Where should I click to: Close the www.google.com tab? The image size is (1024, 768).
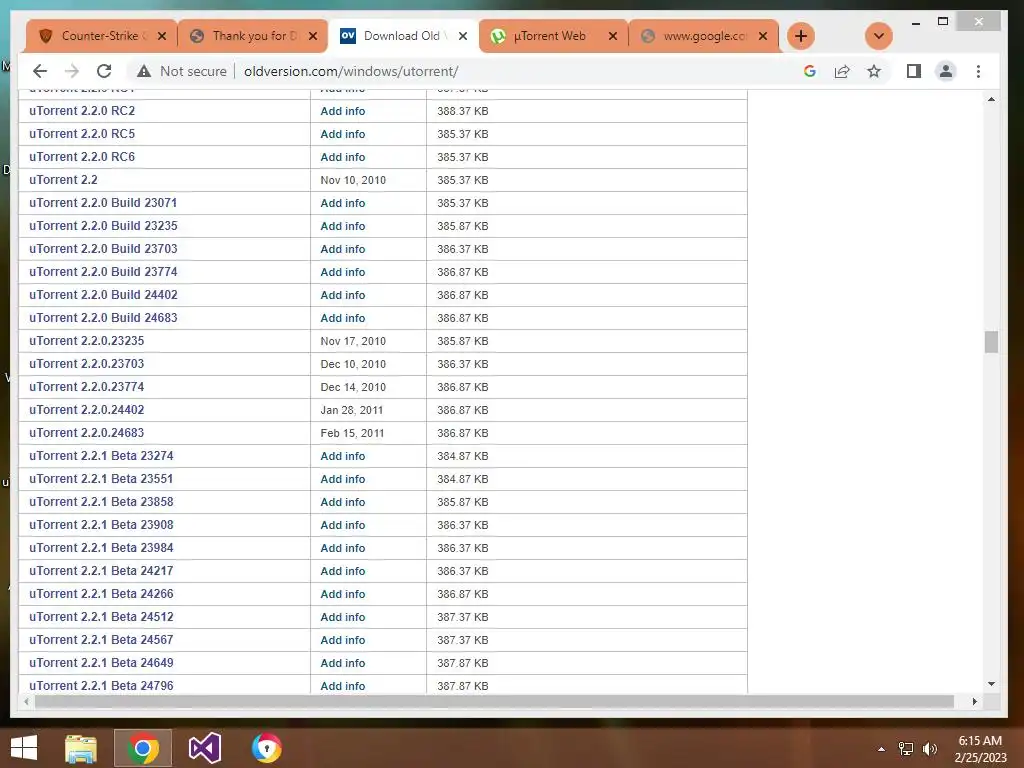[763, 36]
